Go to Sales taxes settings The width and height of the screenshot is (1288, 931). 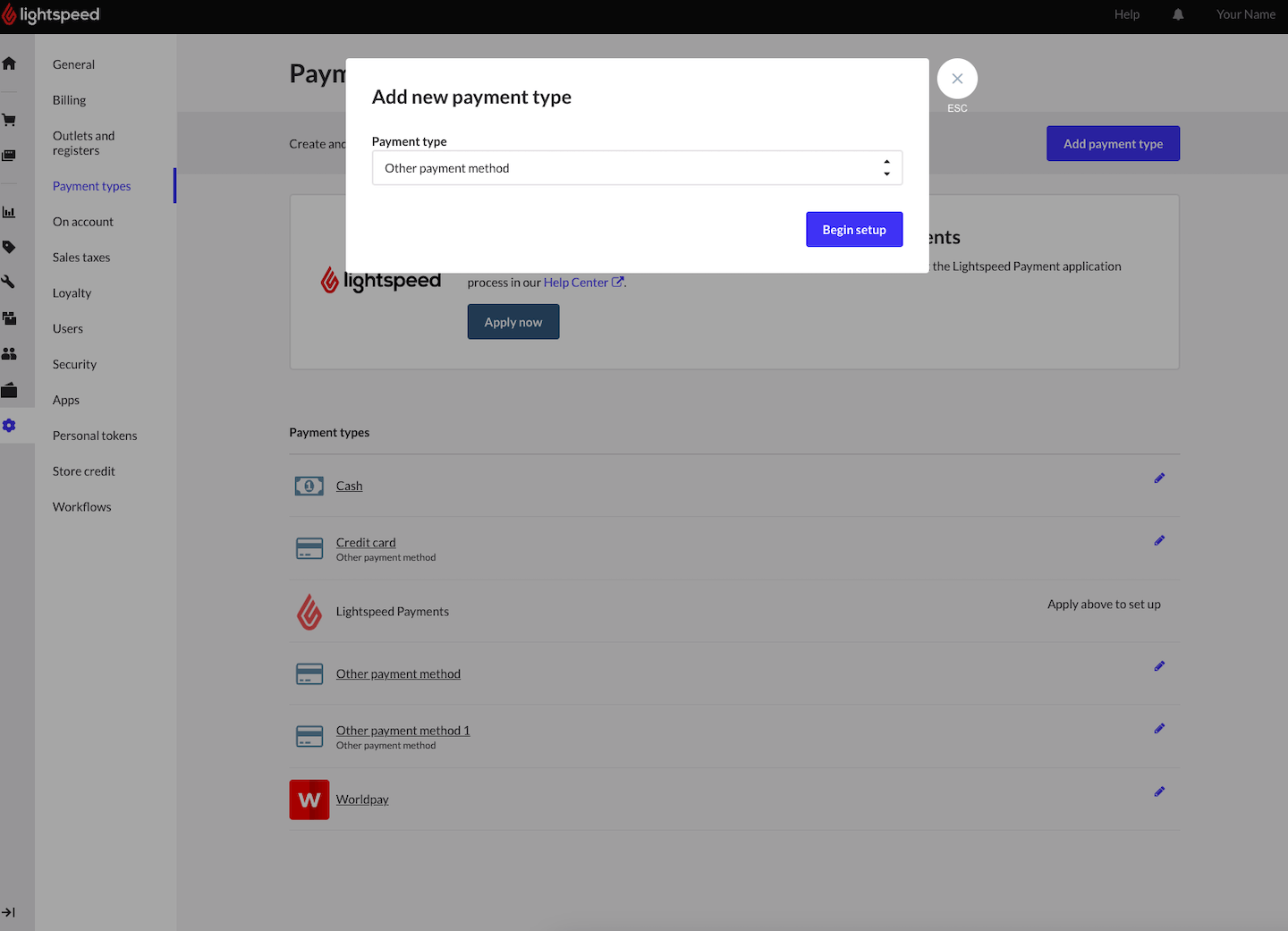coord(81,258)
